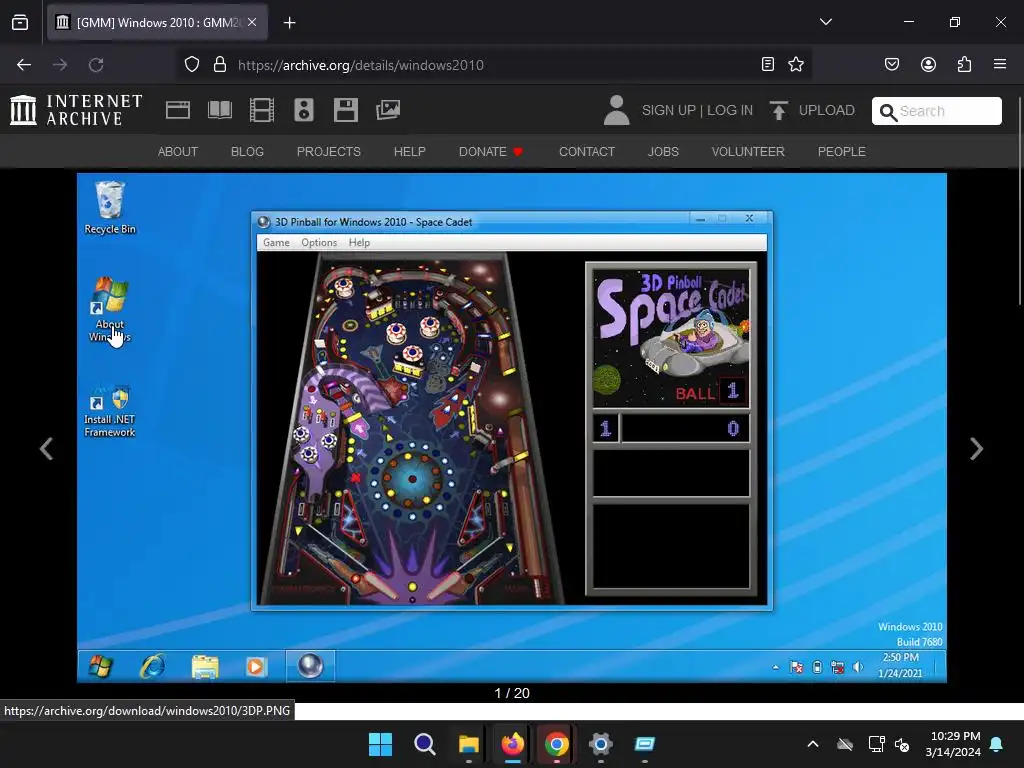This screenshot has height=768, width=1024.
Task: Select the [GMM] Windows 2010 tab
Action: coord(157,22)
